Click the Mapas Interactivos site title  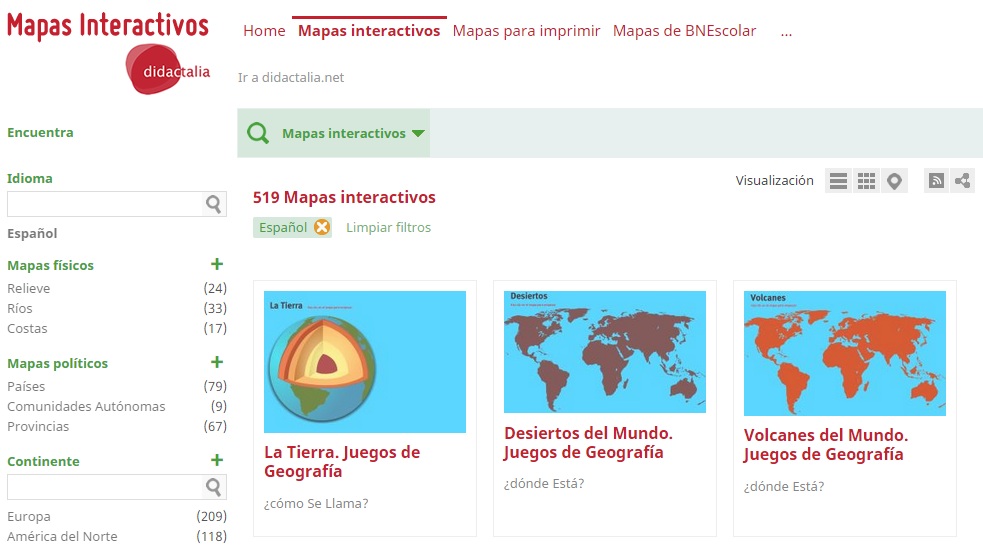point(108,26)
